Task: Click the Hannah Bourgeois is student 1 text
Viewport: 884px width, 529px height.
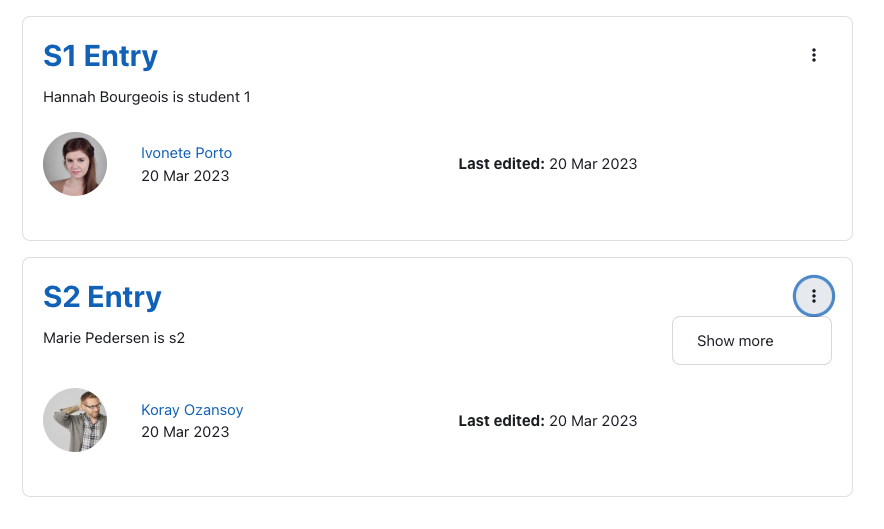Action: click(147, 97)
